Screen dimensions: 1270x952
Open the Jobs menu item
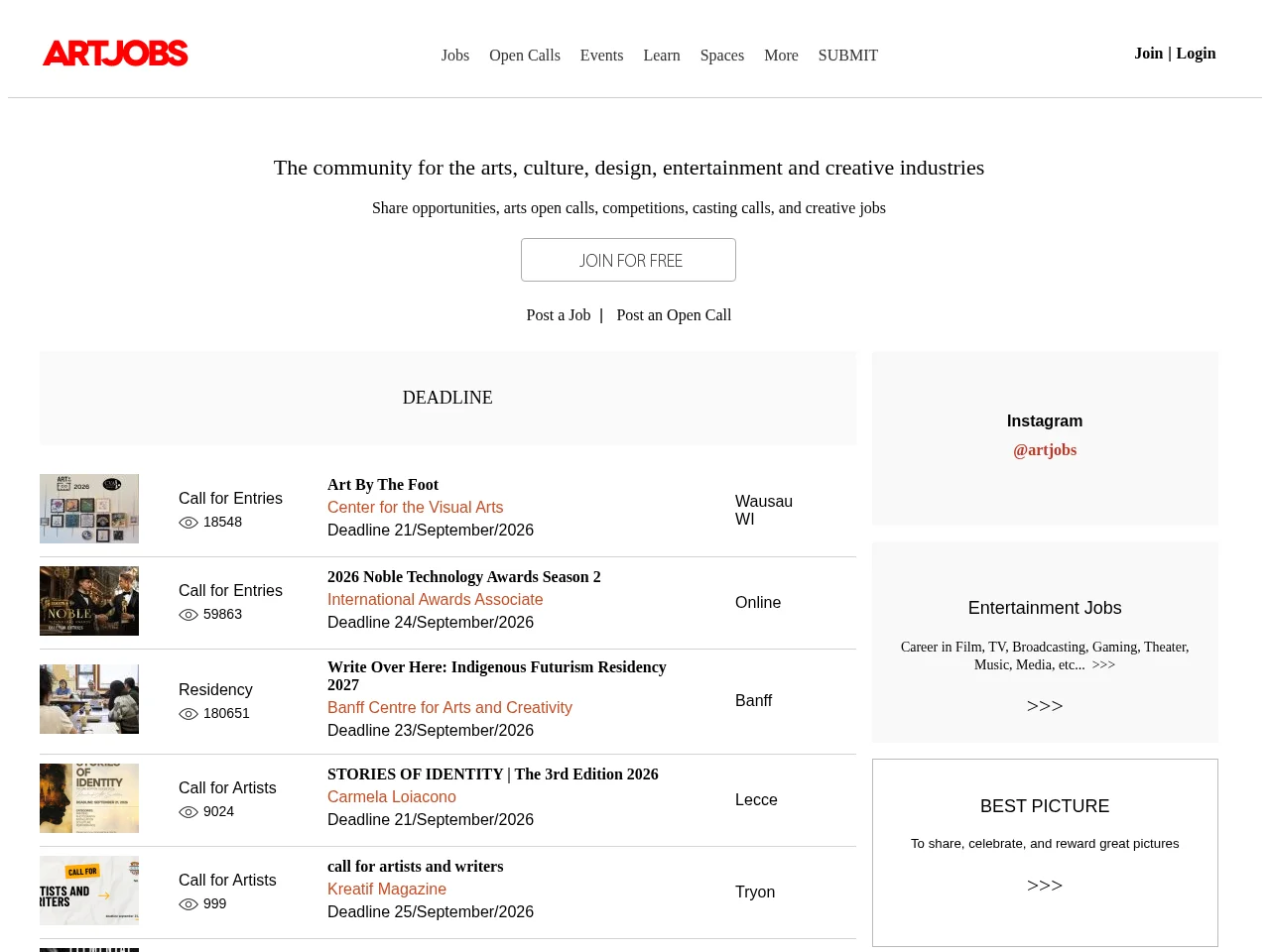tap(455, 56)
